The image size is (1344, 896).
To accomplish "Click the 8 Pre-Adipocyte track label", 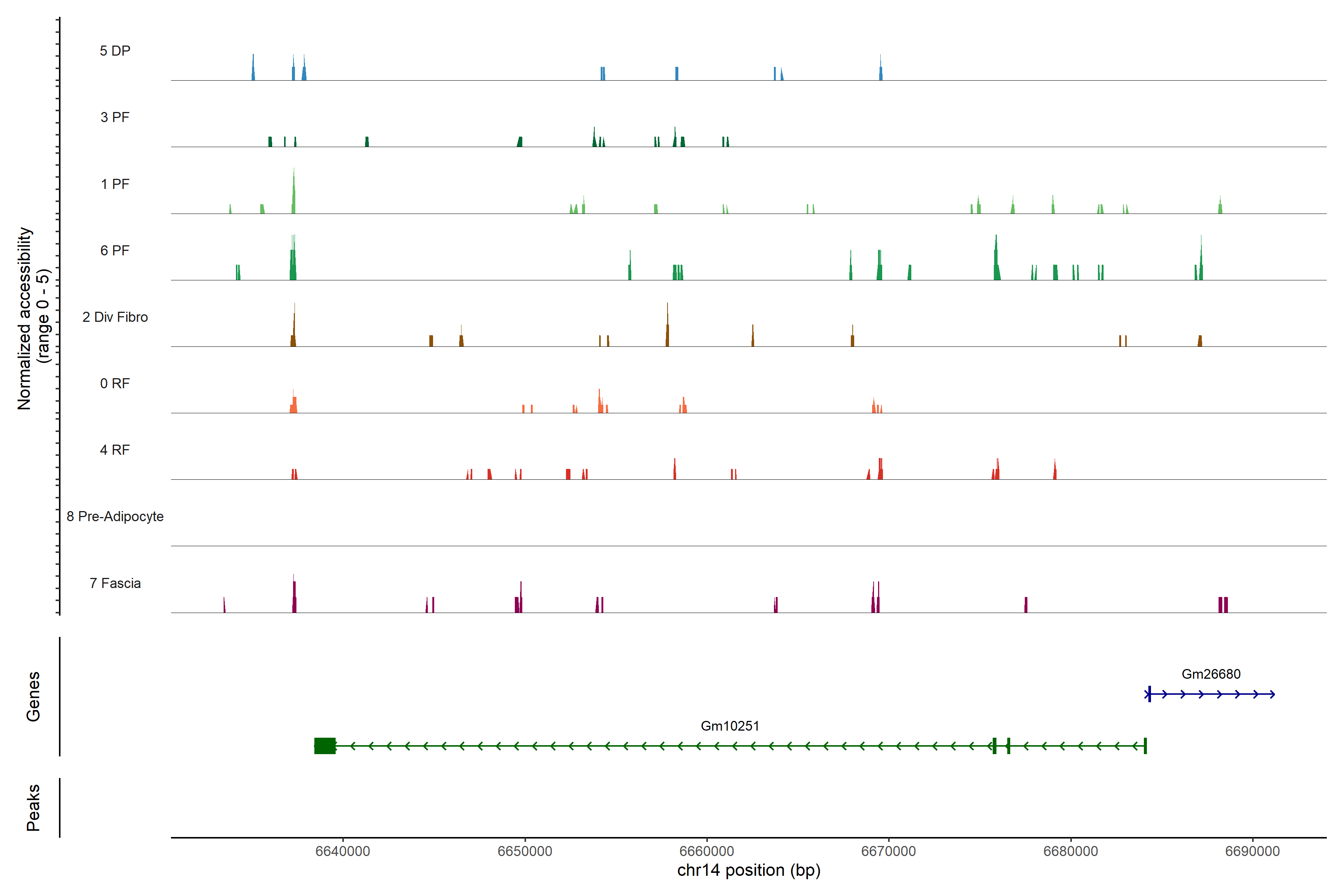I will coord(115,517).
